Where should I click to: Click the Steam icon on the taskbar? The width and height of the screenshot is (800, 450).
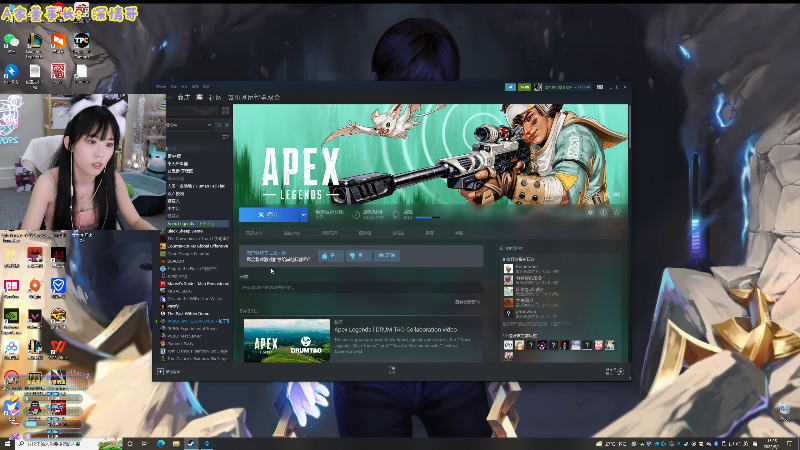click(x=191, y=444)
